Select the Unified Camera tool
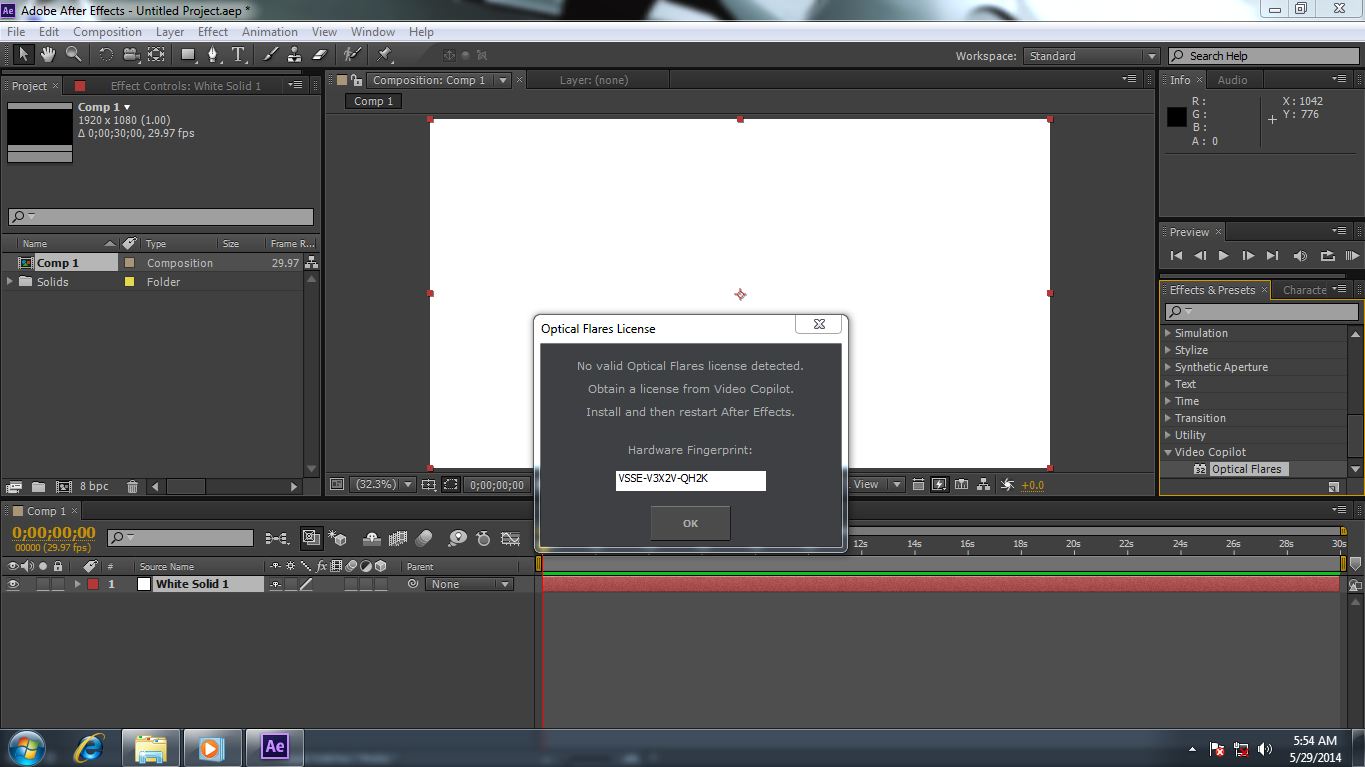Image resolution: width=1365 pixels, height=767 pixels. 131,55
